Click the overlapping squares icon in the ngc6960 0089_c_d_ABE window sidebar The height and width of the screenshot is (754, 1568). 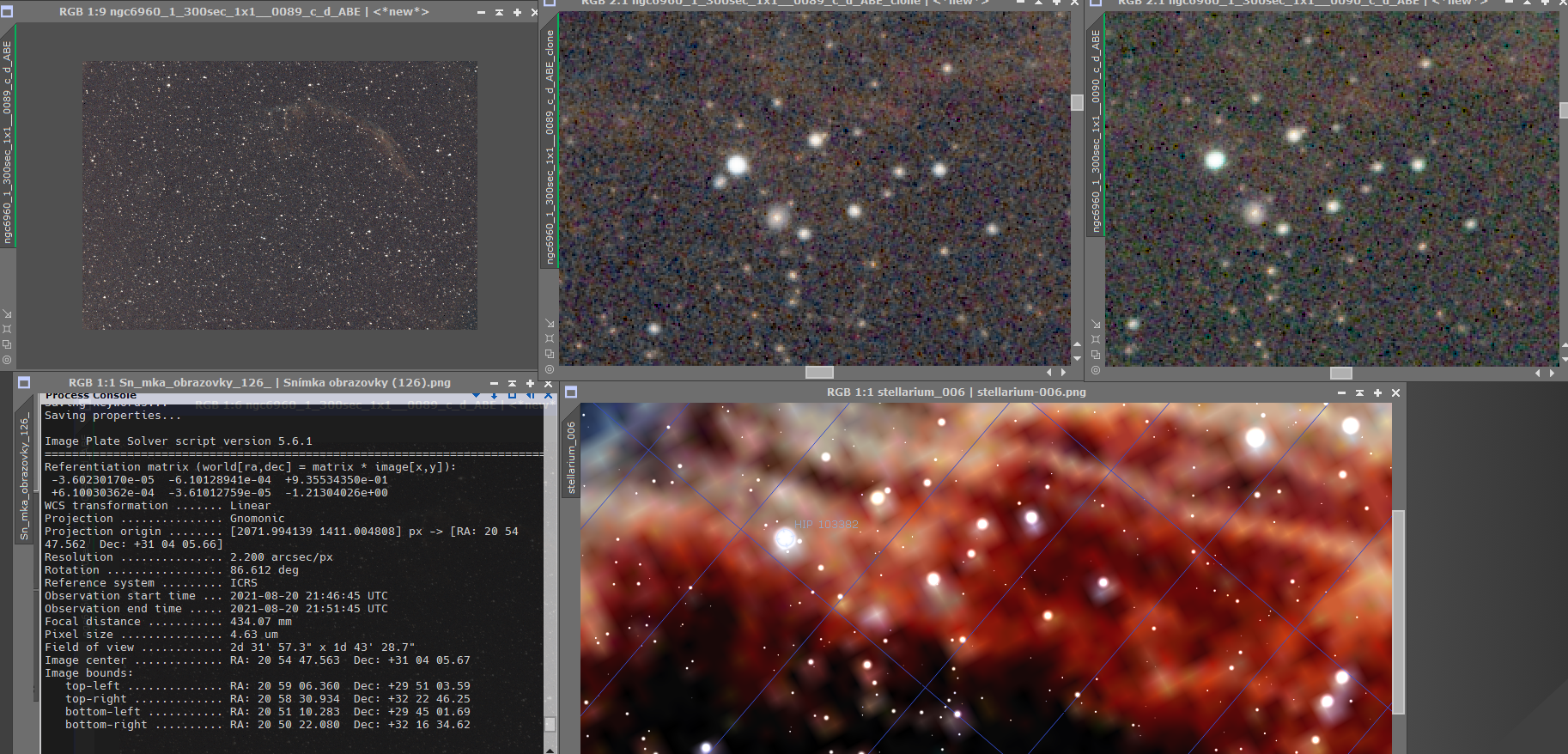[x=7, y=344]
